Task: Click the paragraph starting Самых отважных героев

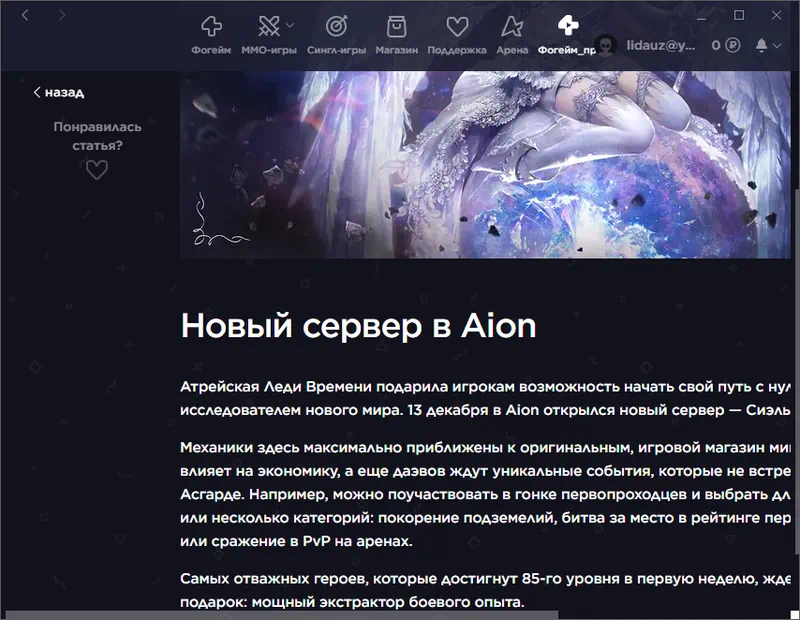Action: 485,590
